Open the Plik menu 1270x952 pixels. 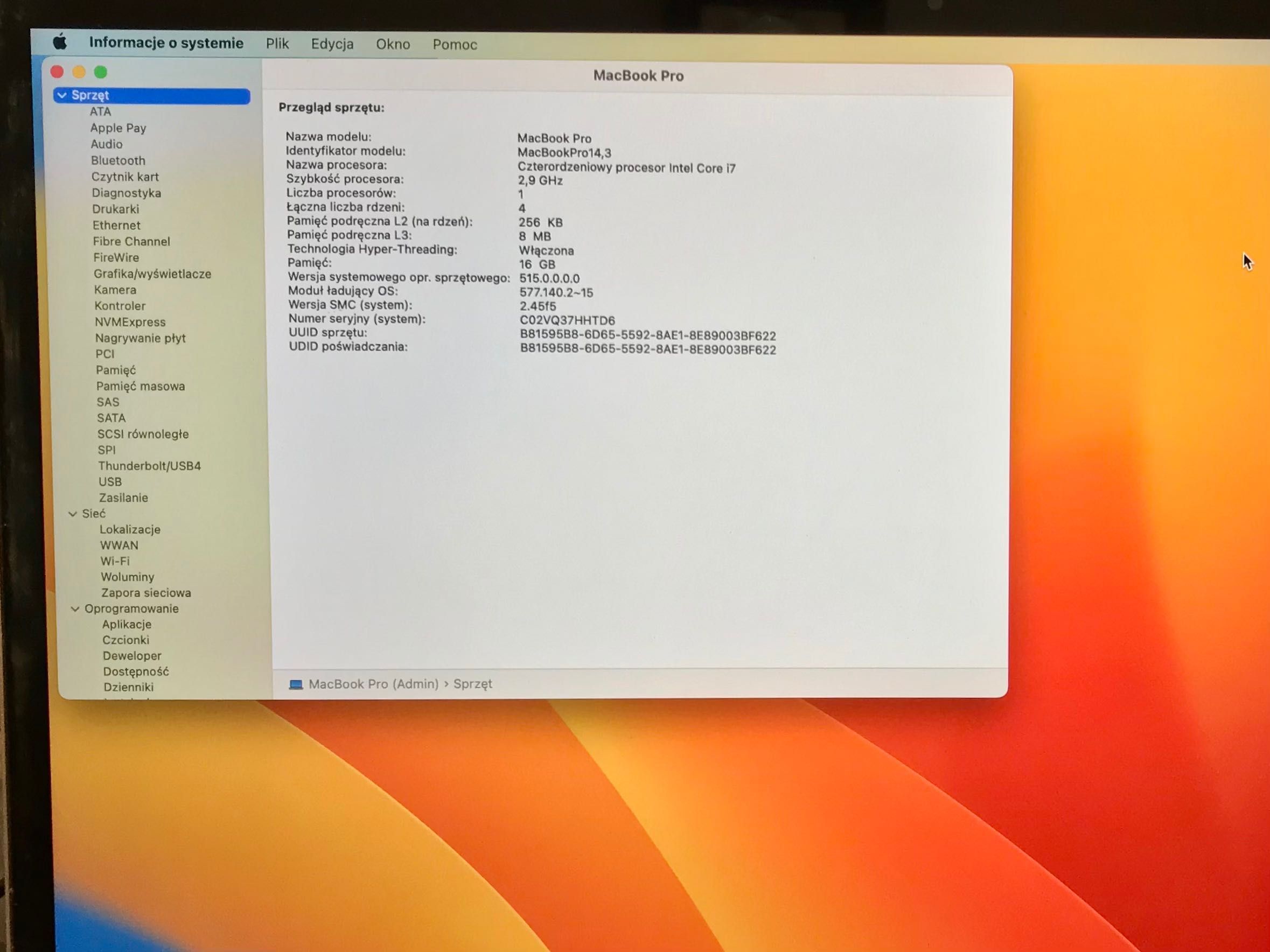point(277,44)
